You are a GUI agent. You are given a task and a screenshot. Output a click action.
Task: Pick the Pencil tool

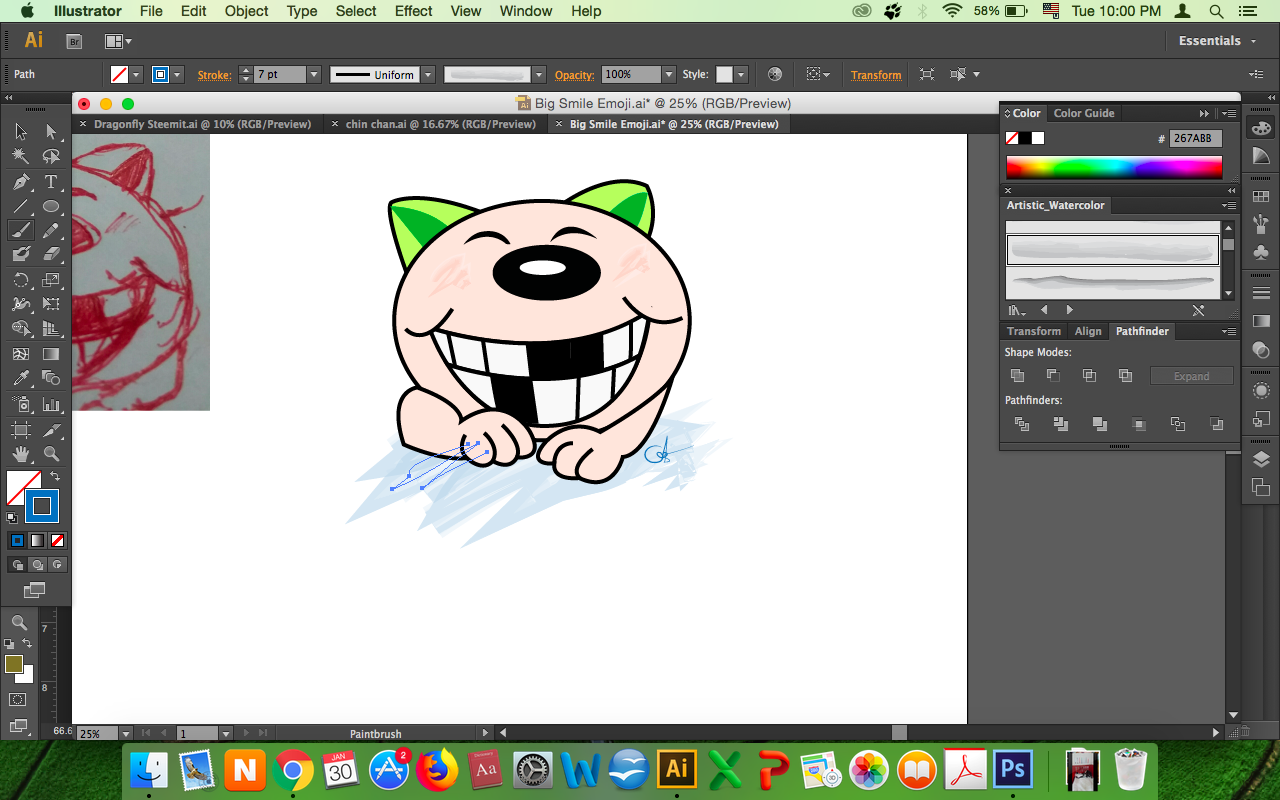point(51,230)
